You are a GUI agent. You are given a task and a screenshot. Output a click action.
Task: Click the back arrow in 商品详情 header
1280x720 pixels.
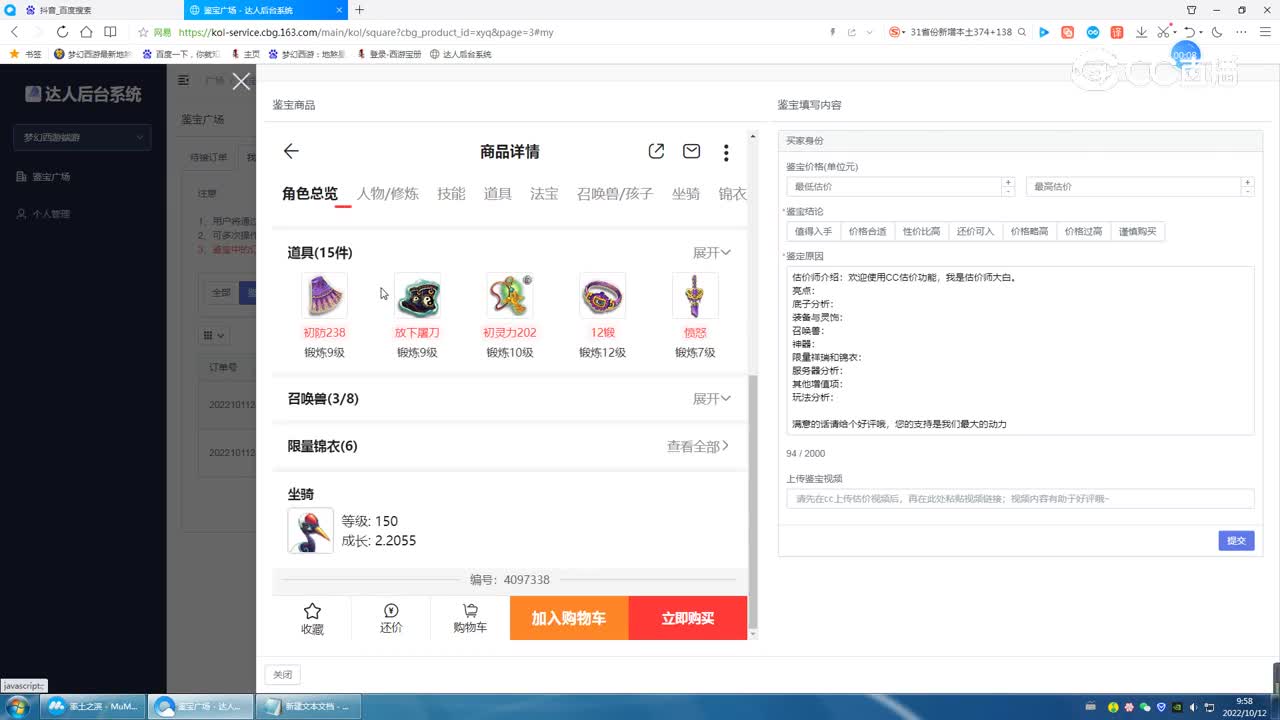tap(289, 151)
